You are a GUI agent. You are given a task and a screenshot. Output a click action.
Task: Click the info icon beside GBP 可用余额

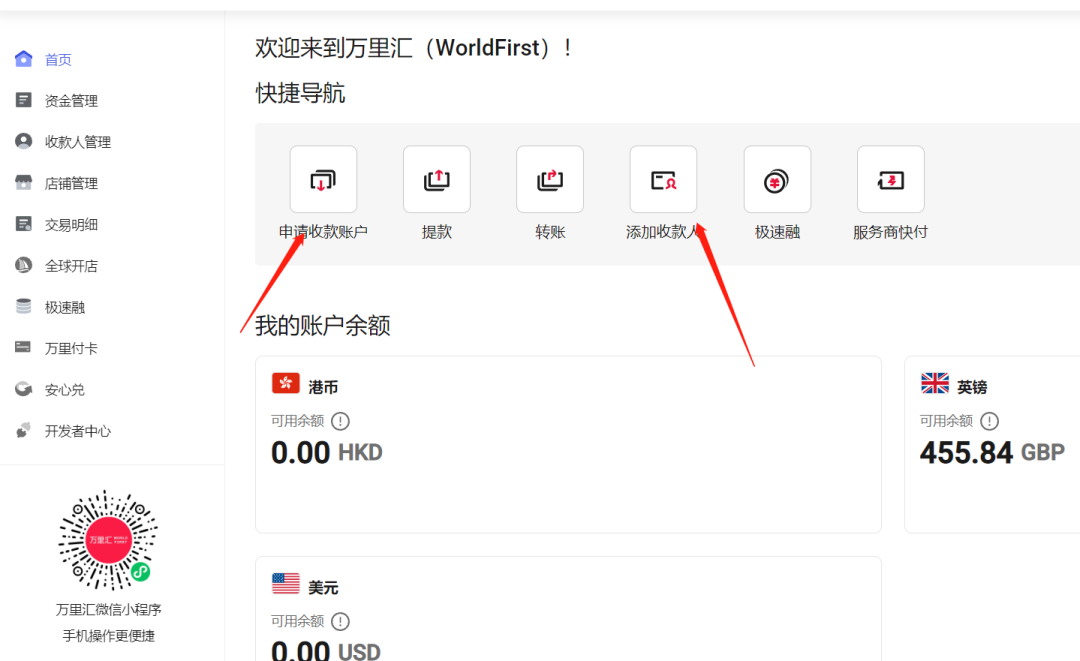click(989, 421)
